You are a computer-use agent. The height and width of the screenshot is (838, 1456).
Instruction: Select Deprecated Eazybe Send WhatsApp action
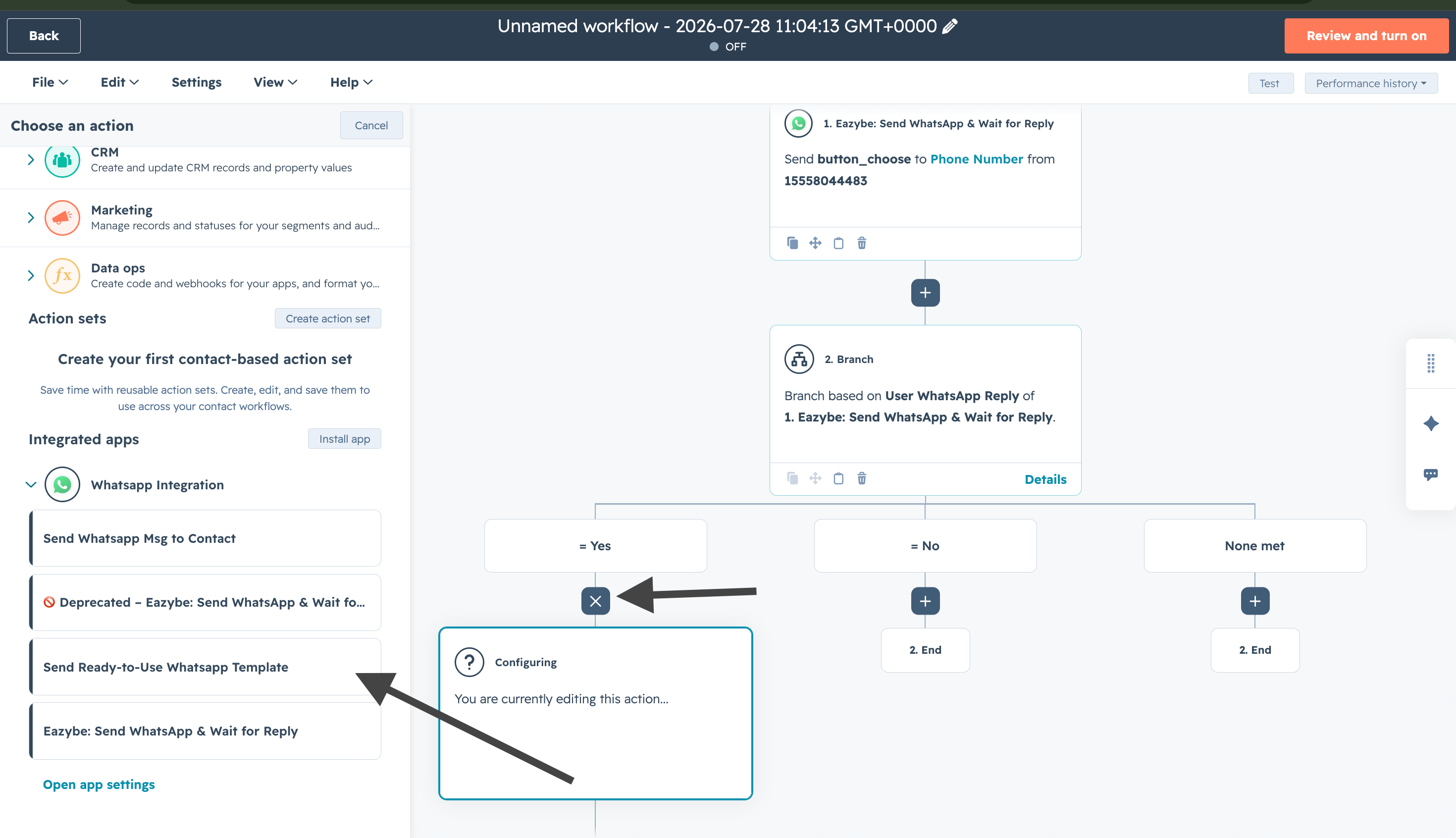pos(205,602)
